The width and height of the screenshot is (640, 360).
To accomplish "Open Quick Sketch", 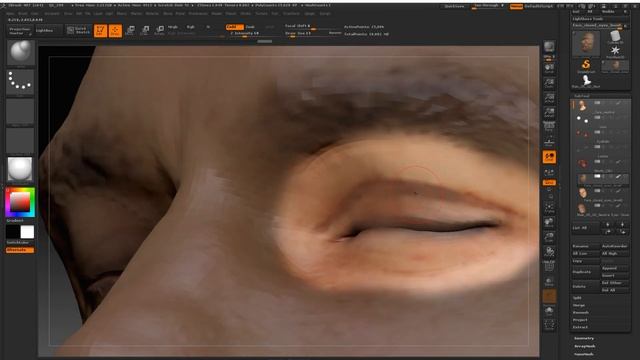I will (x=78, y=30).
